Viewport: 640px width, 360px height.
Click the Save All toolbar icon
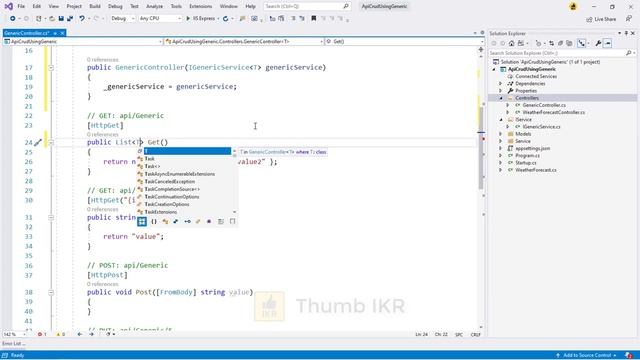(70, 18)
